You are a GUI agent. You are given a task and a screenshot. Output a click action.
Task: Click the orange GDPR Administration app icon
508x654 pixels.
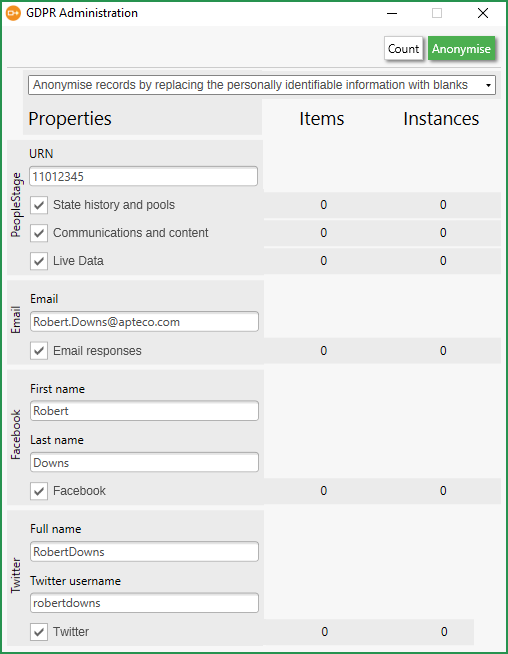pyautogui.click(x=13, y=13)
